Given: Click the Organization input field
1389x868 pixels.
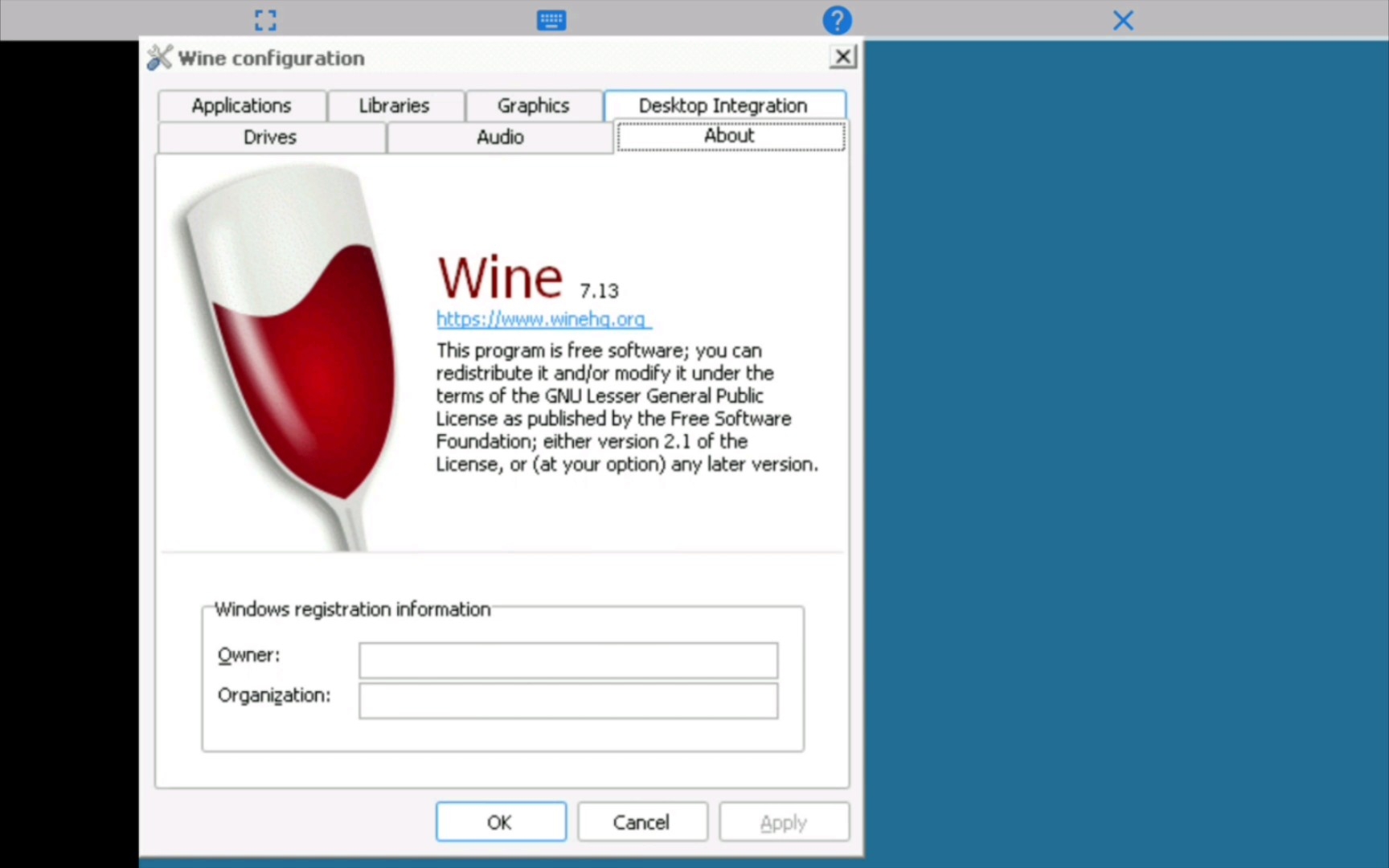Looking at the screenshot, I should pos(568,700).
